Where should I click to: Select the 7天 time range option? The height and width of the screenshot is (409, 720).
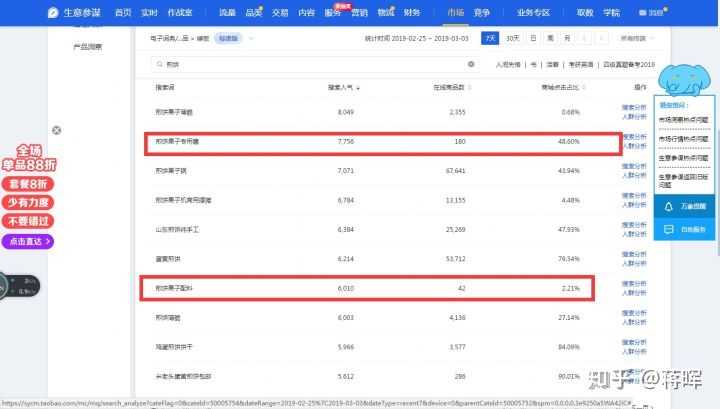(490, 38)
